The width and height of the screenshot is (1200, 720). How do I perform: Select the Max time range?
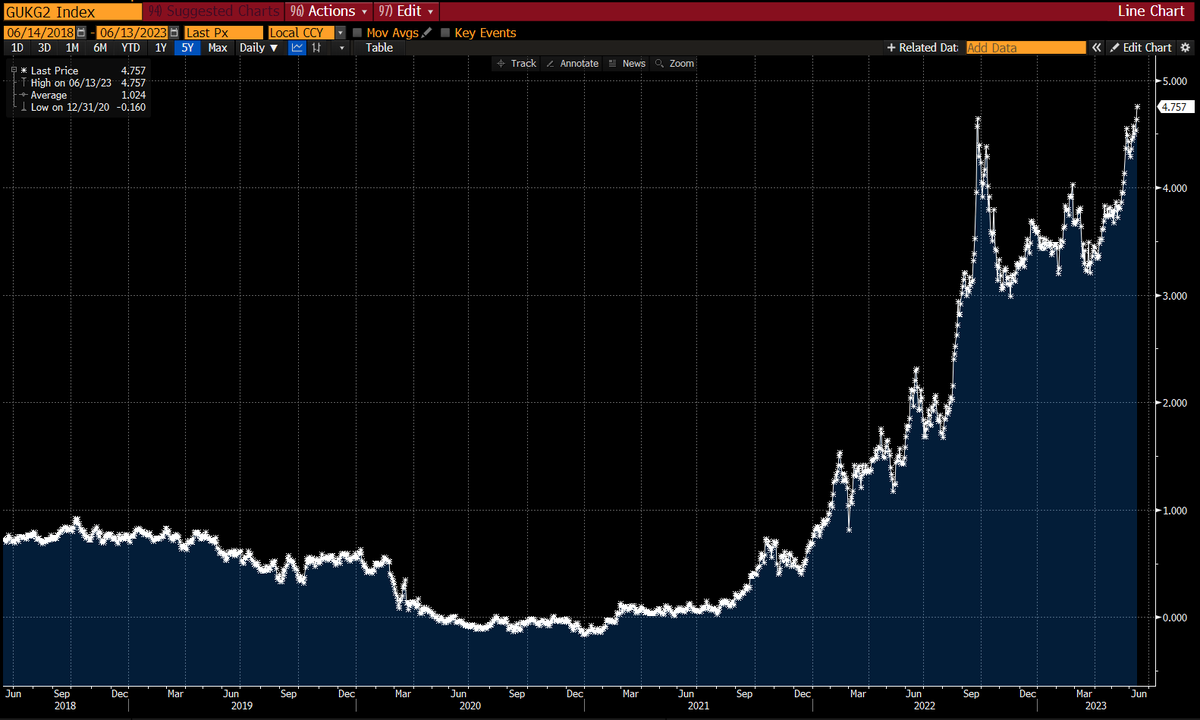pyautogui.click(x=217, y=47)
